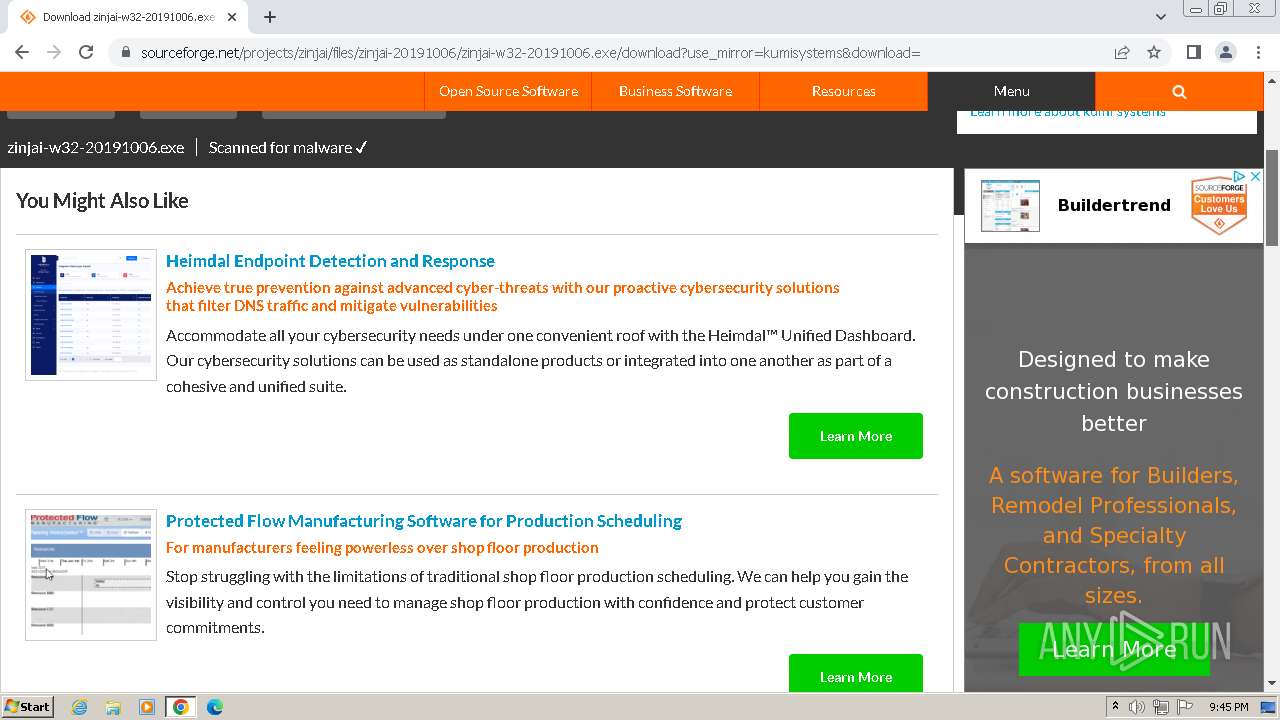Viewport: 1280px width, 720px height.
Task: Open File Explorer from taskbar
Action: pos(113,707)
